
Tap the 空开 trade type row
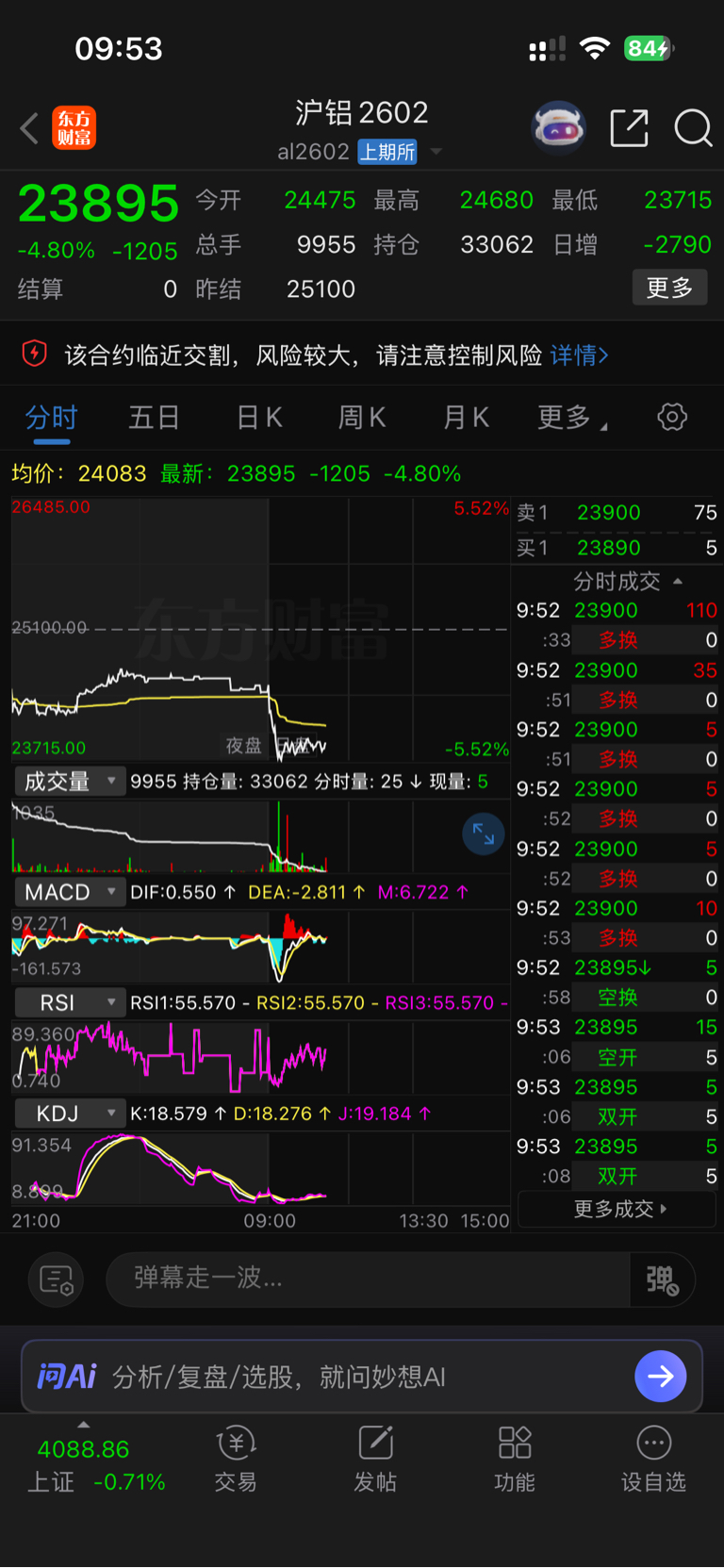coord(617,1057)
